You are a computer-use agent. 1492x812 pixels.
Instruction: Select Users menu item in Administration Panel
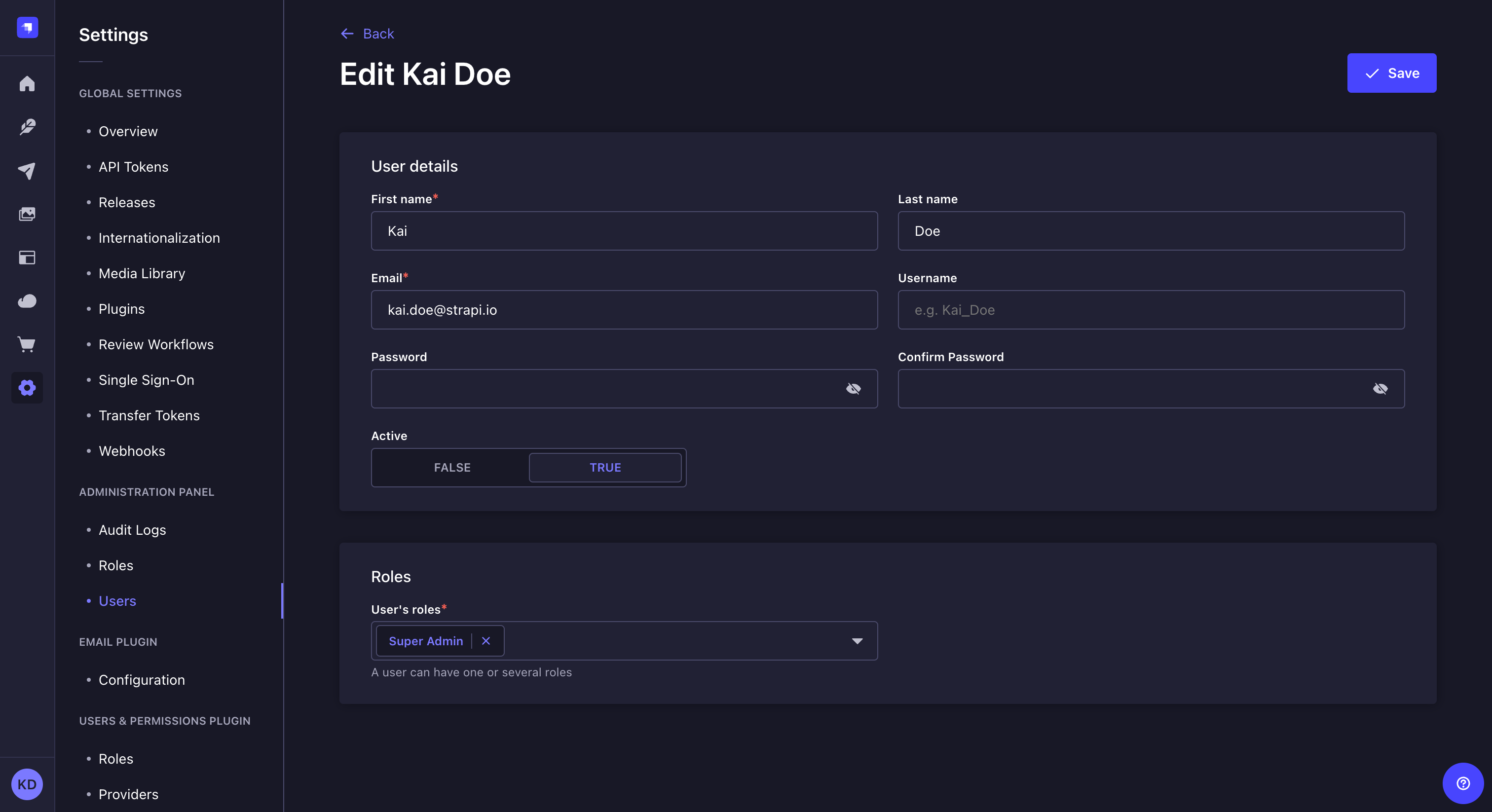117,601
